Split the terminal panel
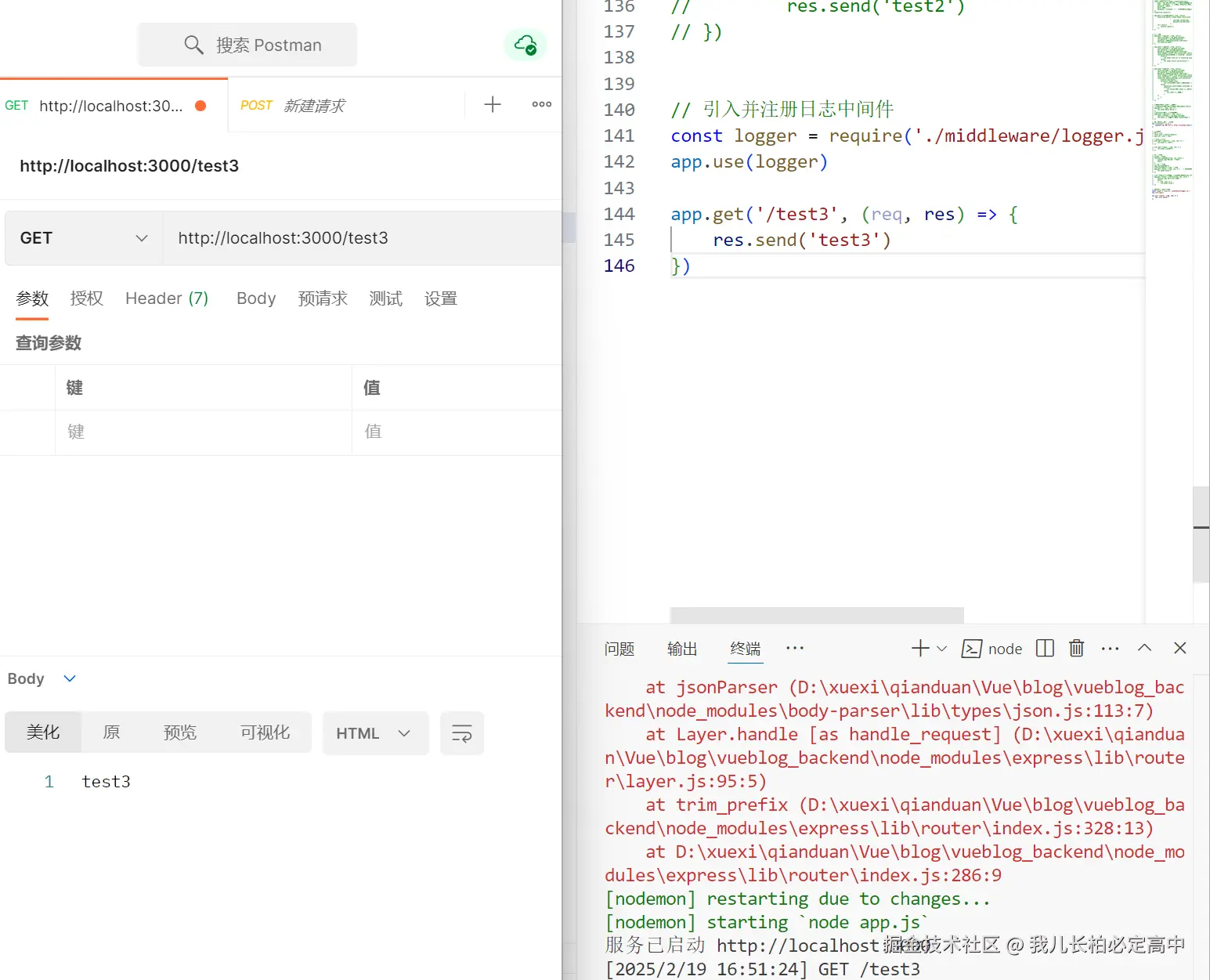This screenshot has height=980, width=1210. (1045, 648)
